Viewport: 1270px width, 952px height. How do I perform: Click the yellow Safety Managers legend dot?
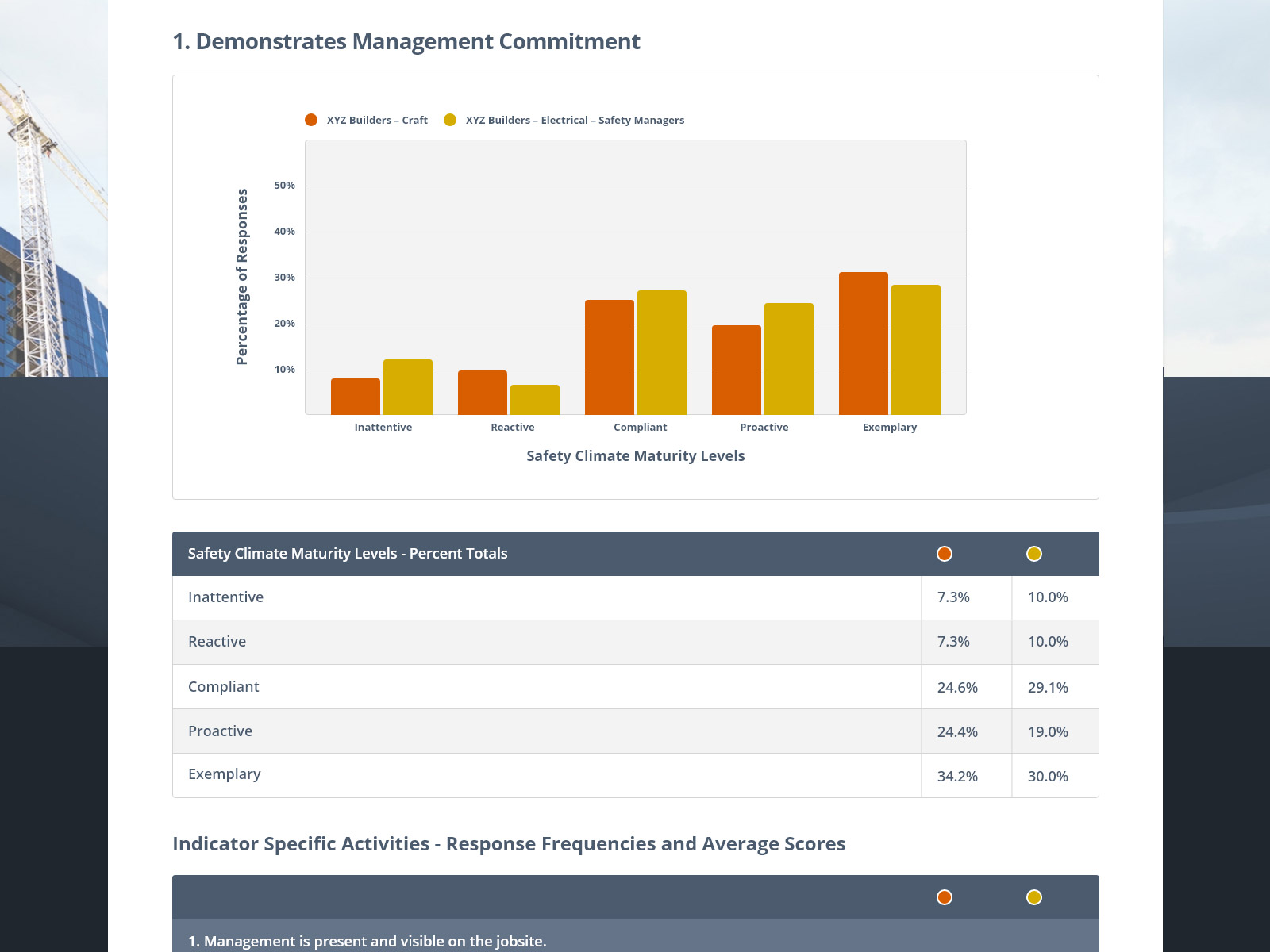(450, 120)
